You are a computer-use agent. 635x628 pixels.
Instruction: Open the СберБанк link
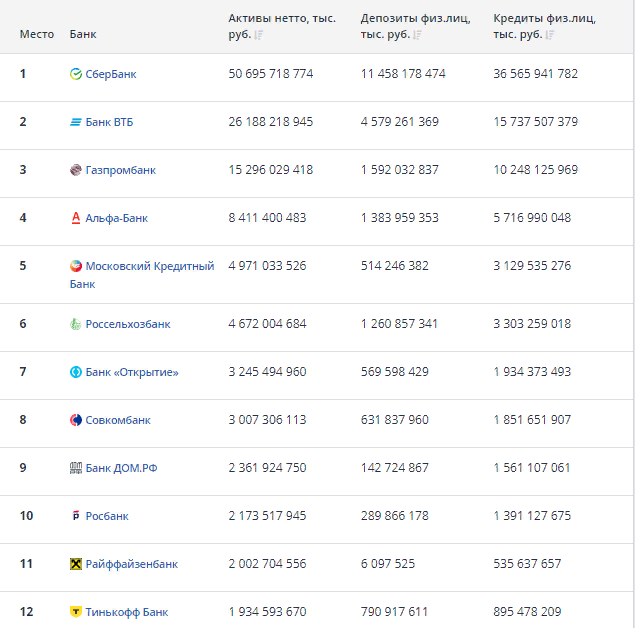(111, 74)
